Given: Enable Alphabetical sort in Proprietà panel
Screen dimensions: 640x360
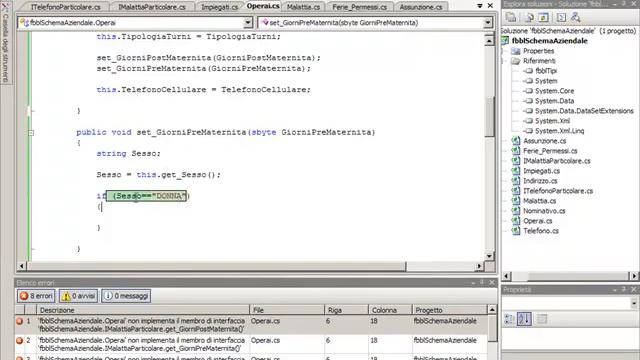Looking at the screenshot, I should (524, 319).
